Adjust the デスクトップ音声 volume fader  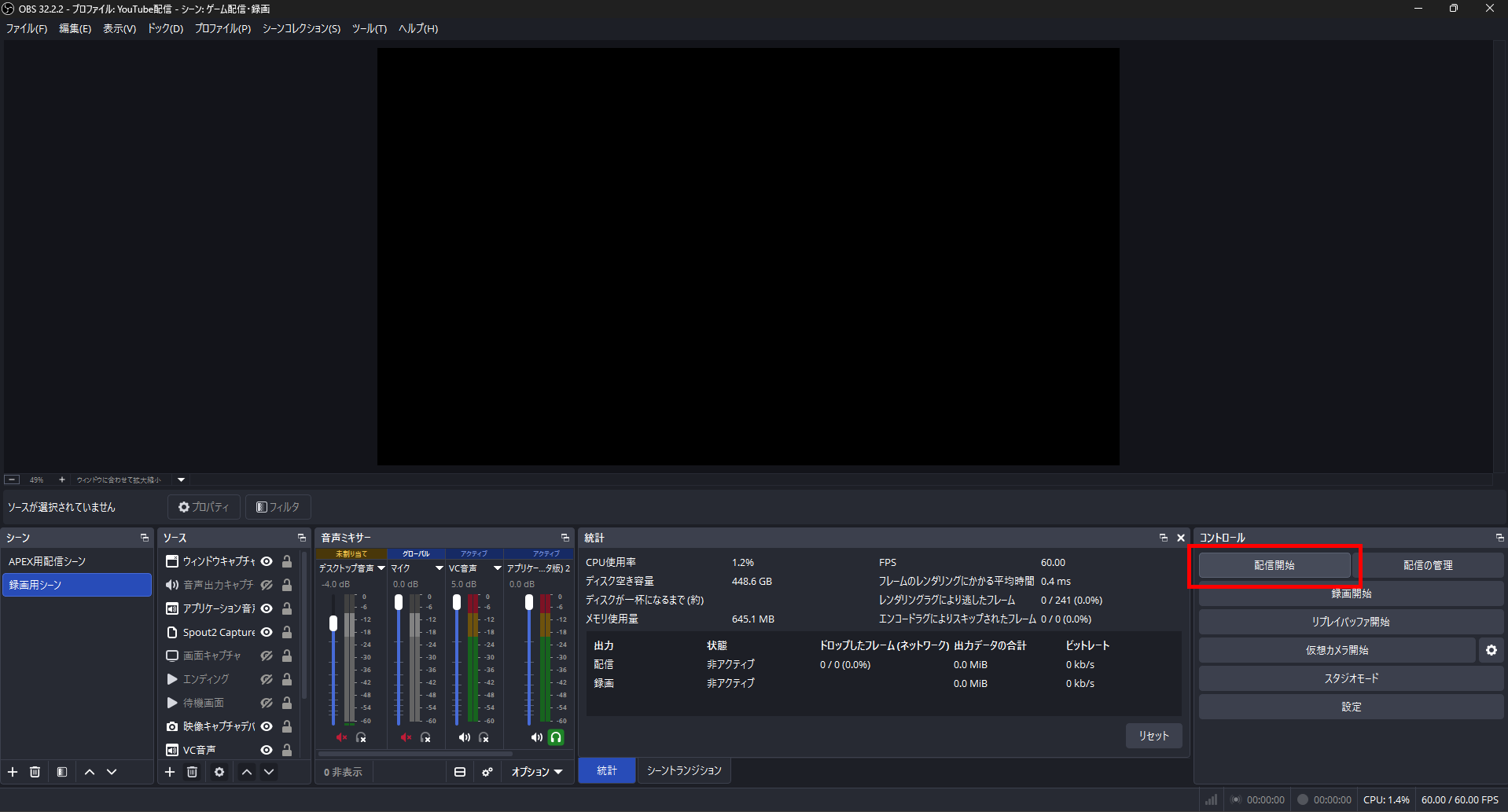[333, 623]
